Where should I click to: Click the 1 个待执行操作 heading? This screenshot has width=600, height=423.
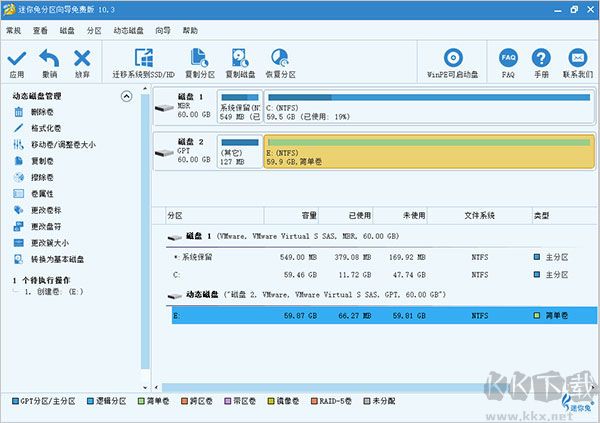(41, 281)
